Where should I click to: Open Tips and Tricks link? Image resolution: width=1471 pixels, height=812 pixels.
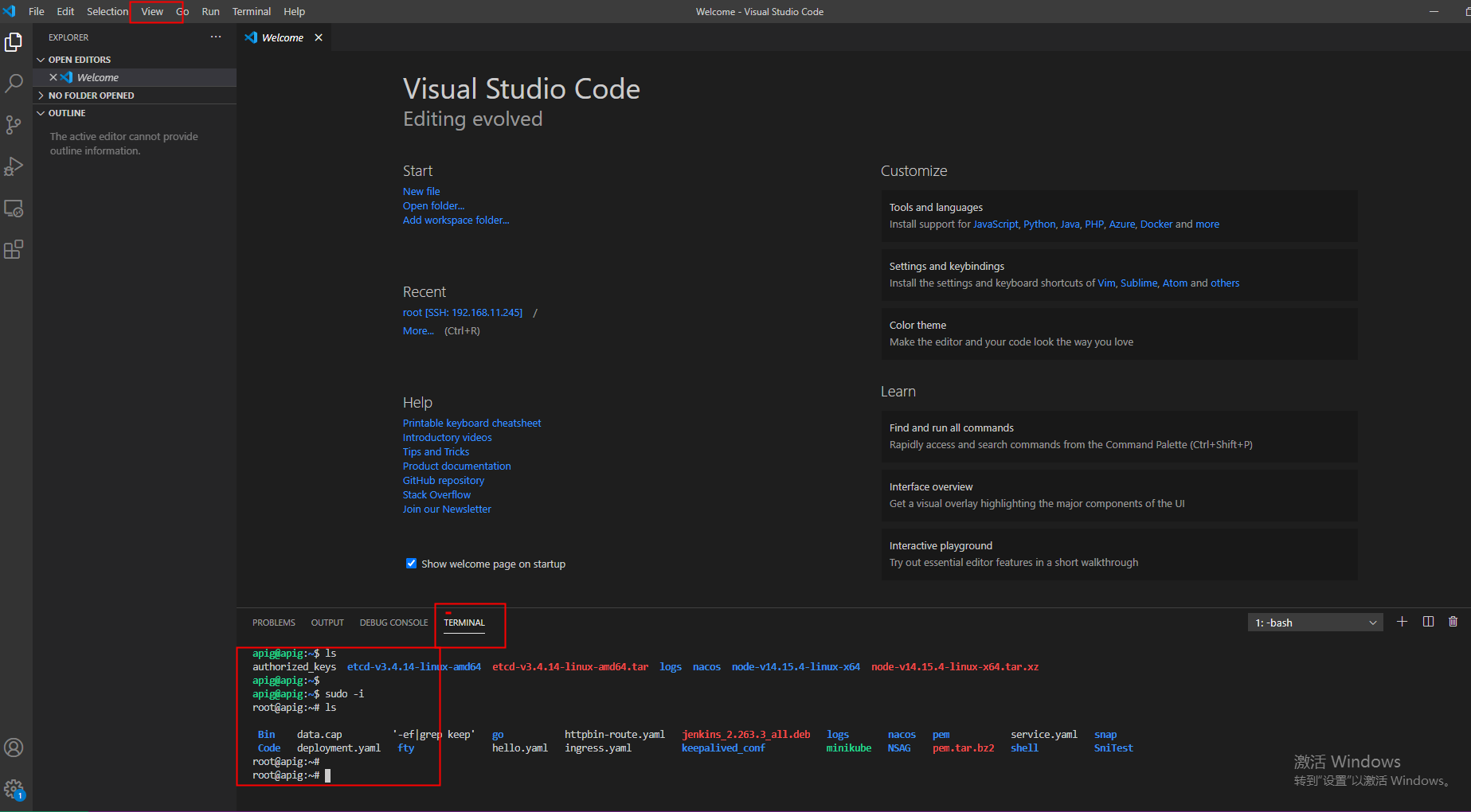(436, 451)
